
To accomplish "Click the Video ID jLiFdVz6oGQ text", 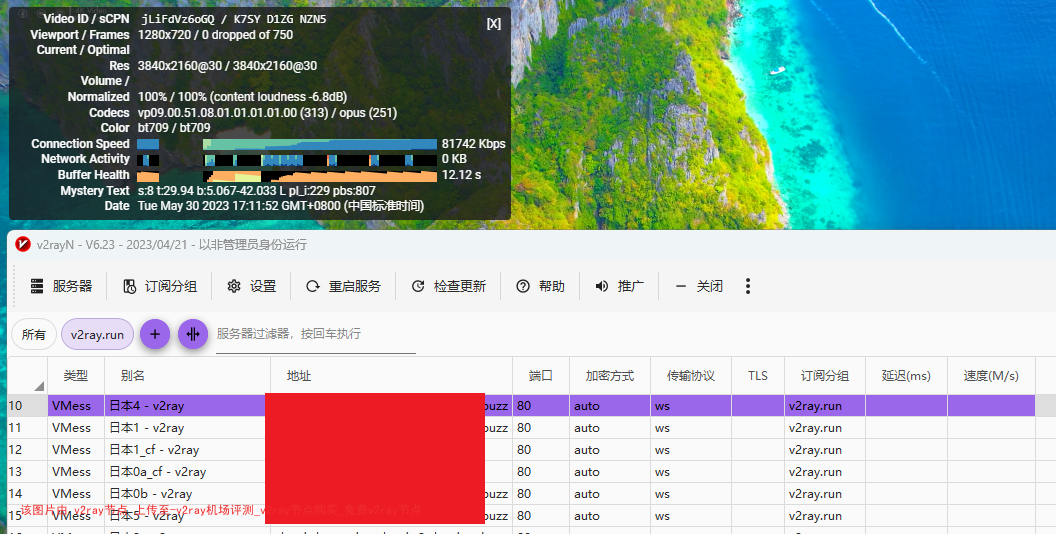I will [178, 19].
